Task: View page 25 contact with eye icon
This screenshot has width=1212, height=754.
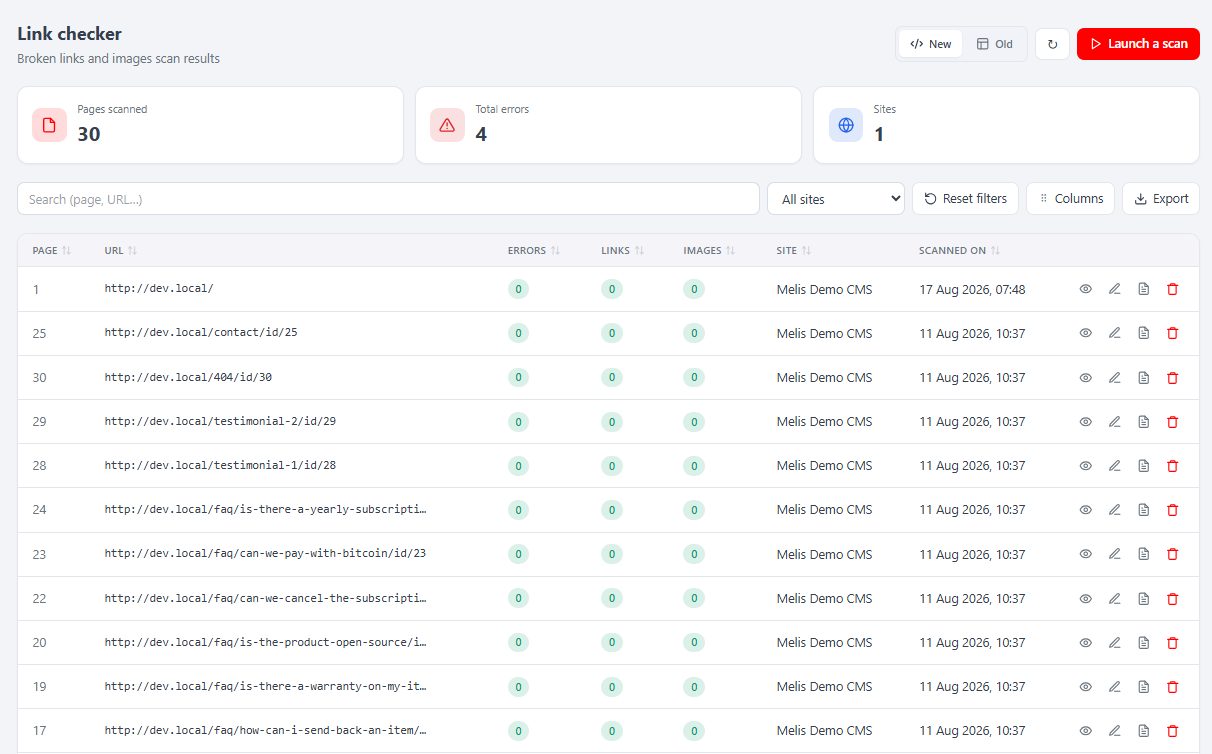Action: 1085,333
